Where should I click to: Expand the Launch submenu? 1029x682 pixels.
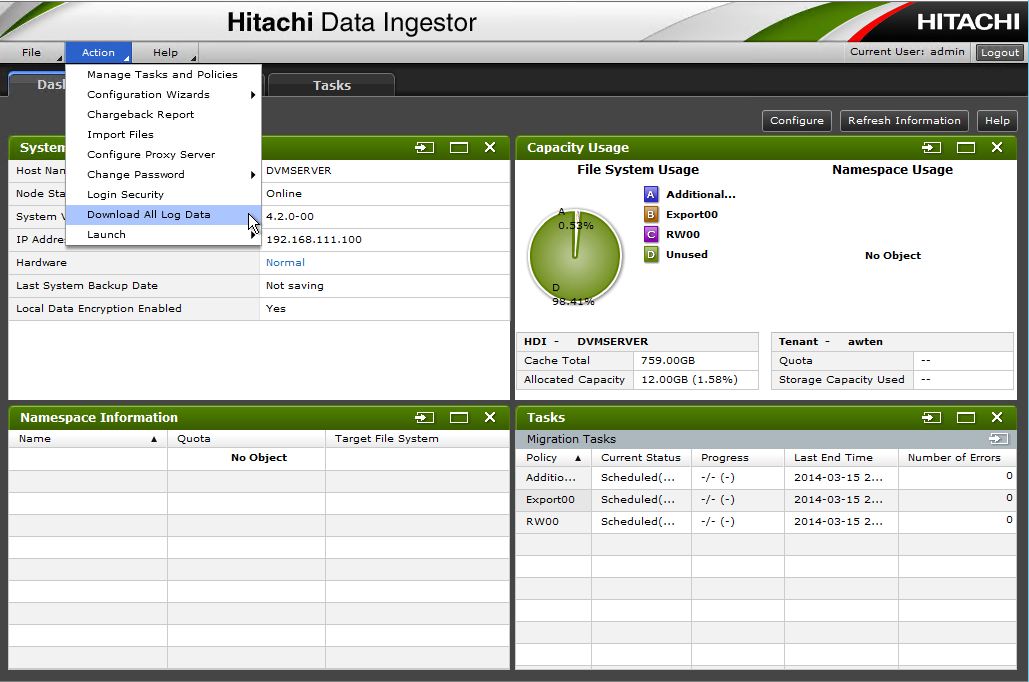163,235
